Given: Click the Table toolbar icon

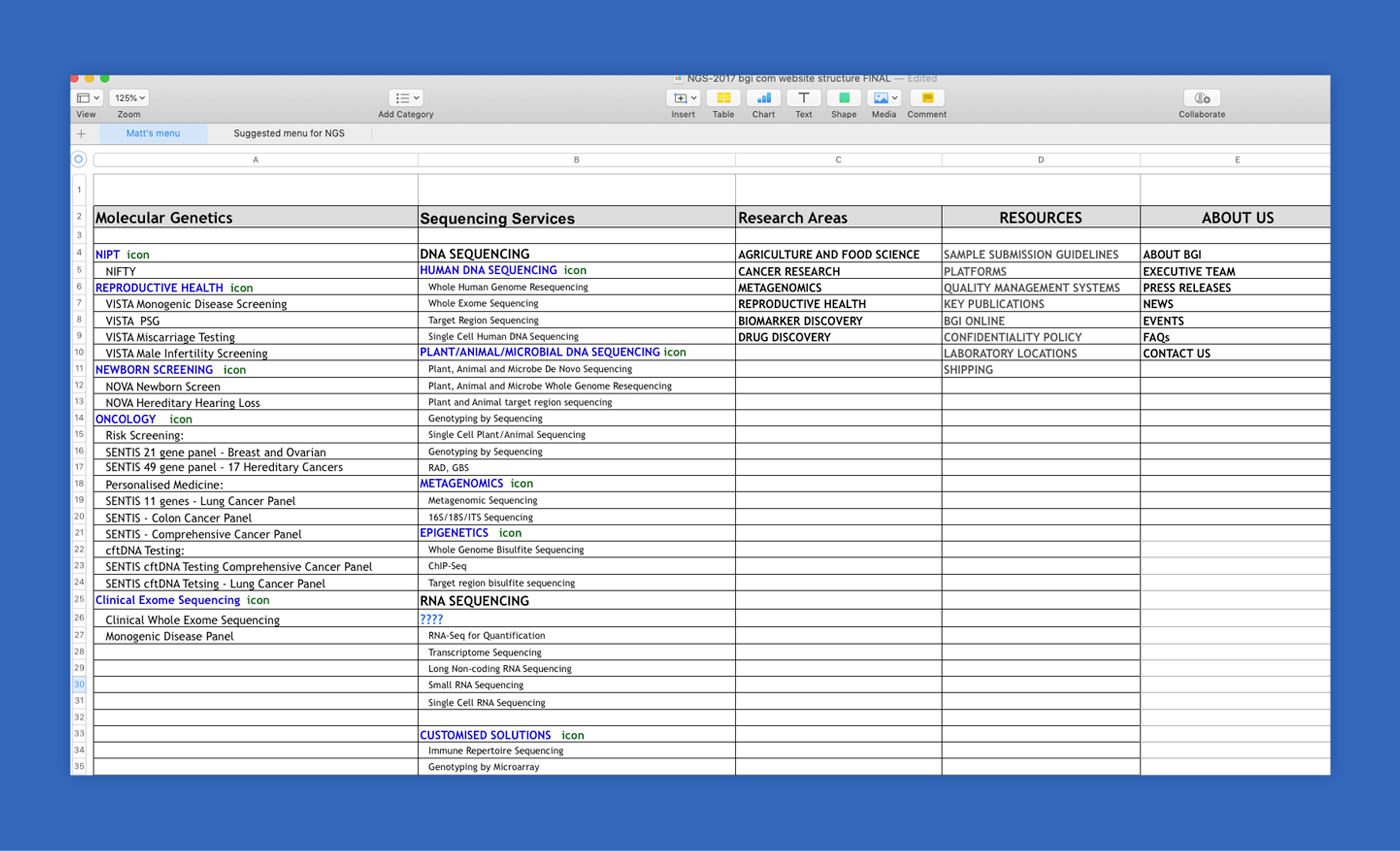Looking at the screenshot, I should tap(723, 98).
